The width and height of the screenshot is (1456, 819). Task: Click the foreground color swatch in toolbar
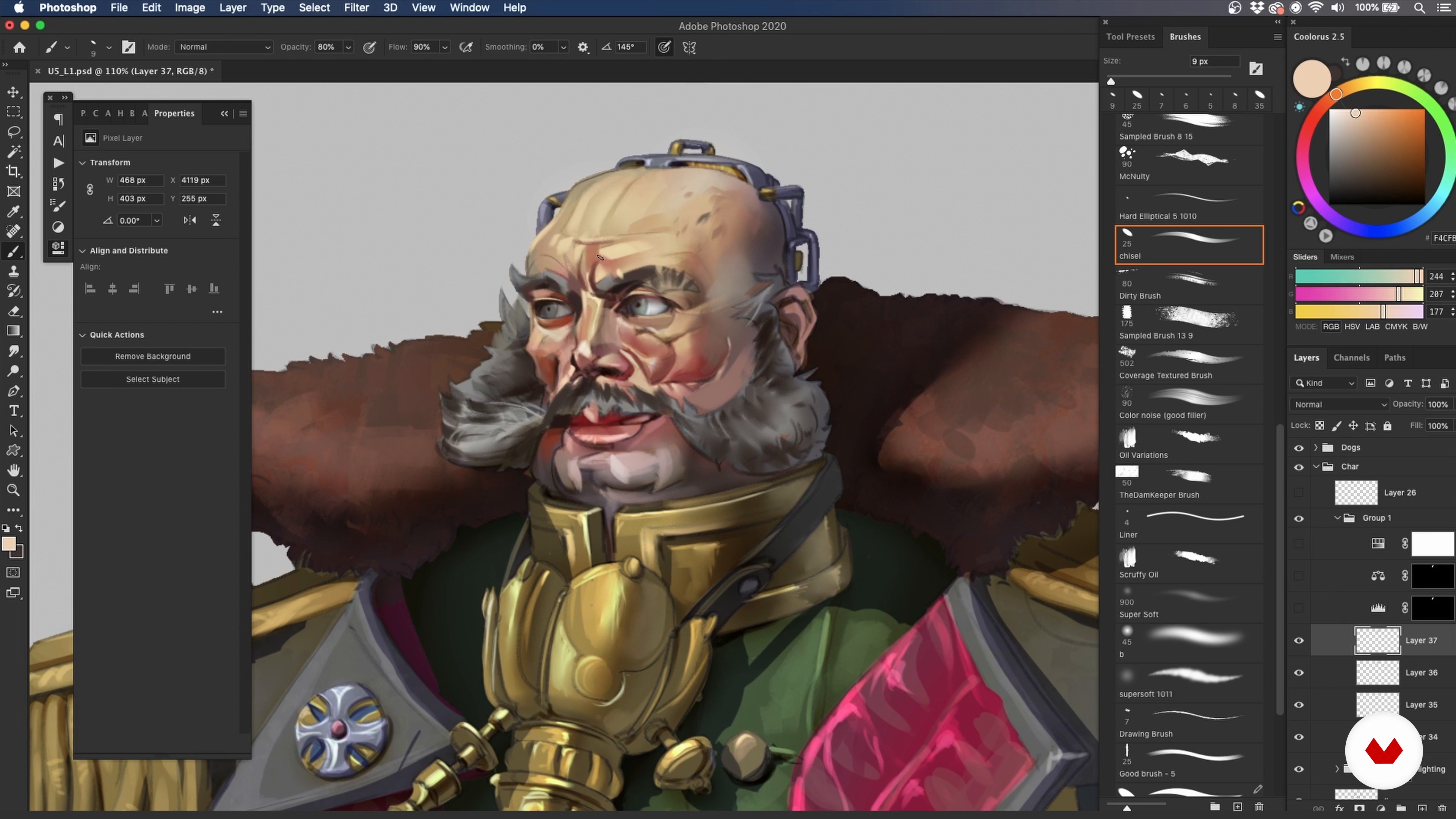(8, 544)
